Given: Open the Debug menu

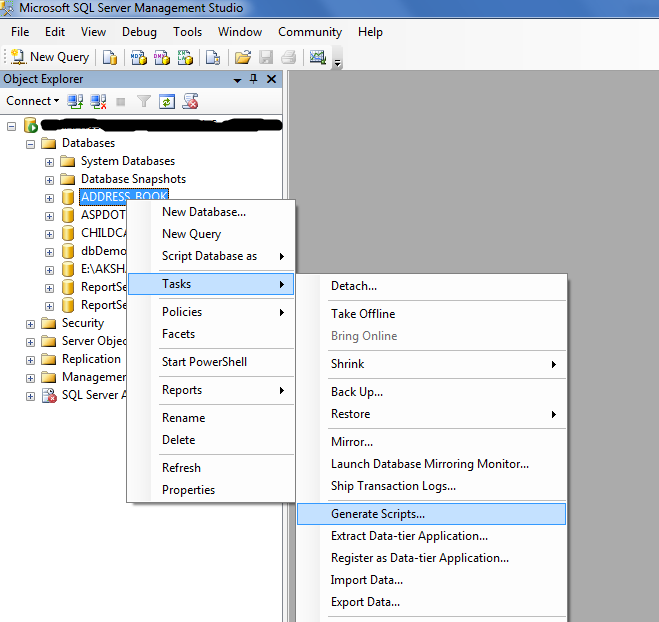Looking at the screenshot, I should [x=139, y=32].
